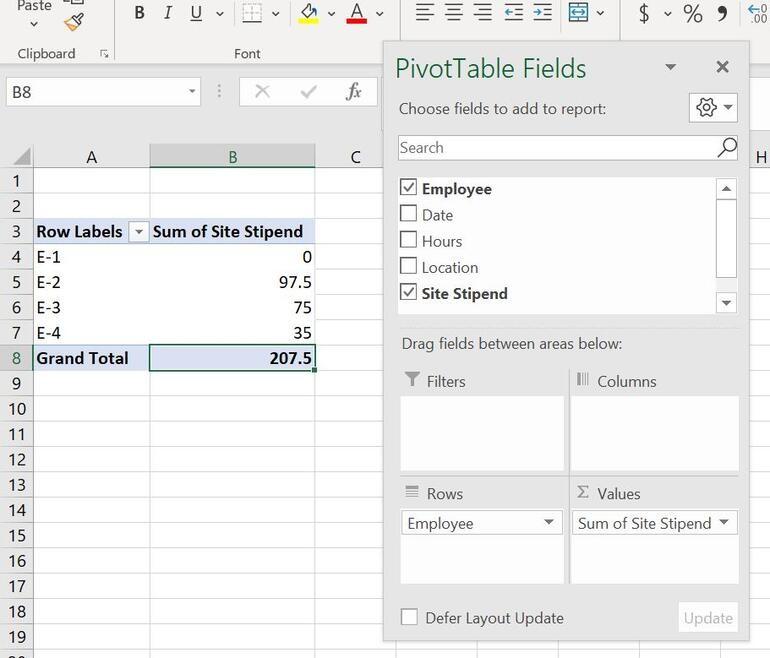Click the Format Painter brush
Viewport: 770px width, 658px height.
pos(73,21)
